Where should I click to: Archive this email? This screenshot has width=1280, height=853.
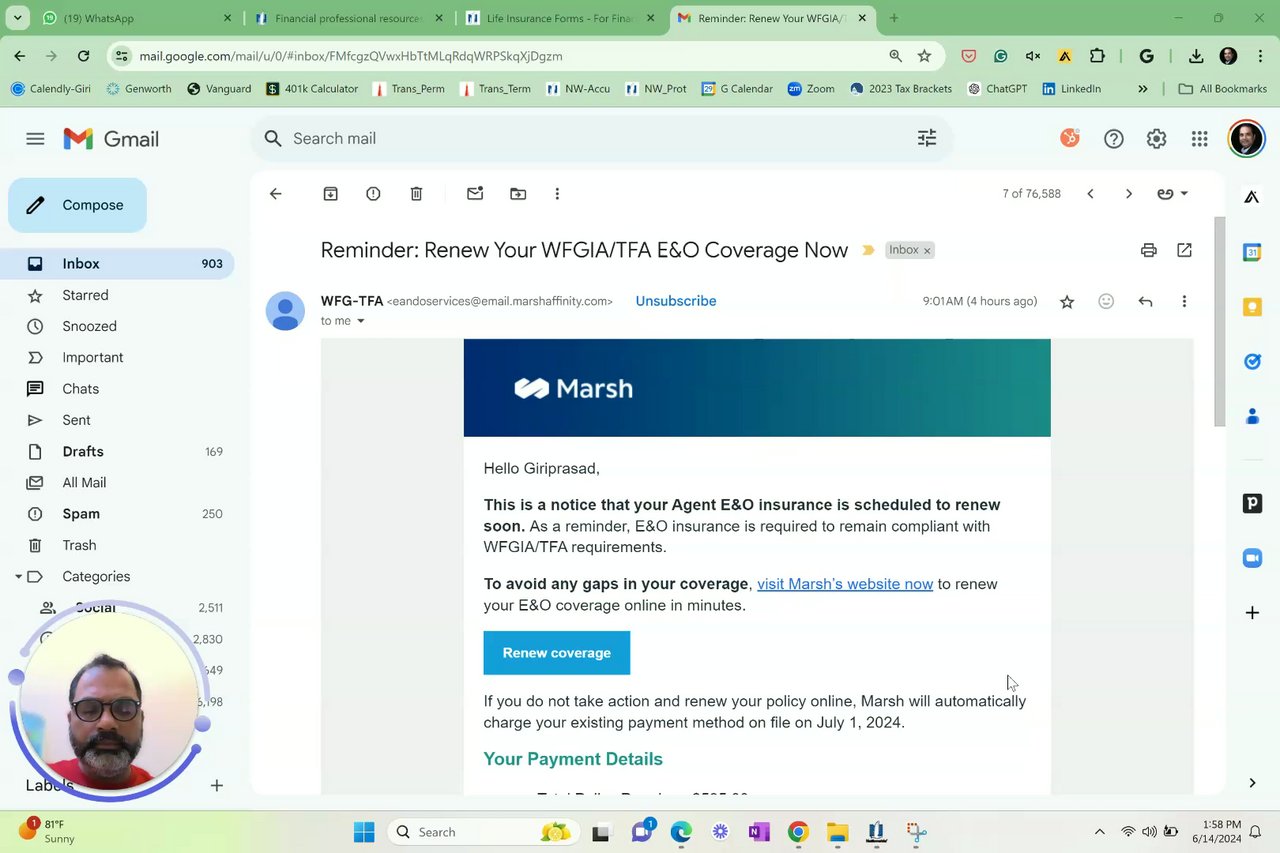click(331, 194)
